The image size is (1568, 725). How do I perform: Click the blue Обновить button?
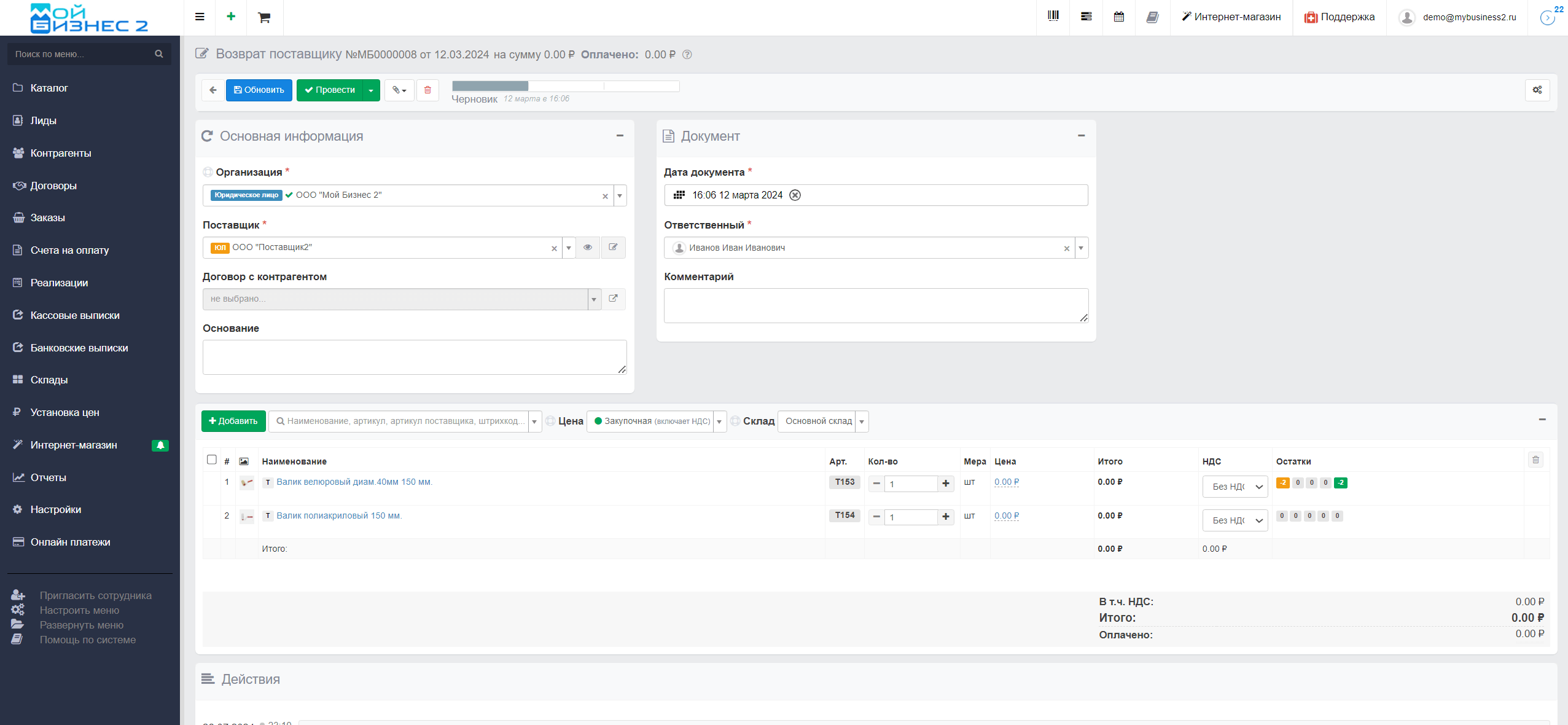click(x=259, y=90)
